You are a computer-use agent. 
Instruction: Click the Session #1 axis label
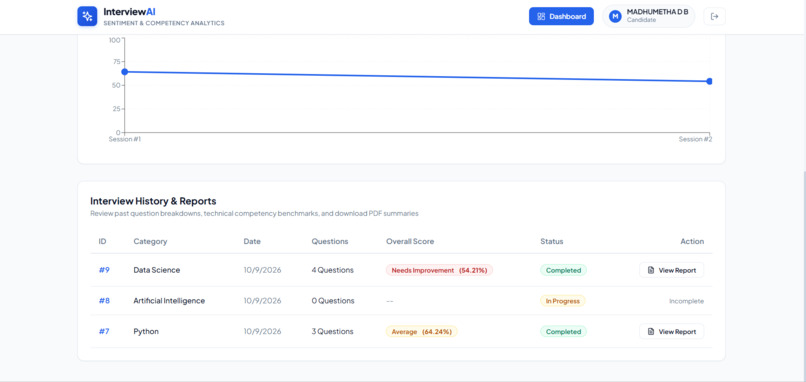[125, 139]
